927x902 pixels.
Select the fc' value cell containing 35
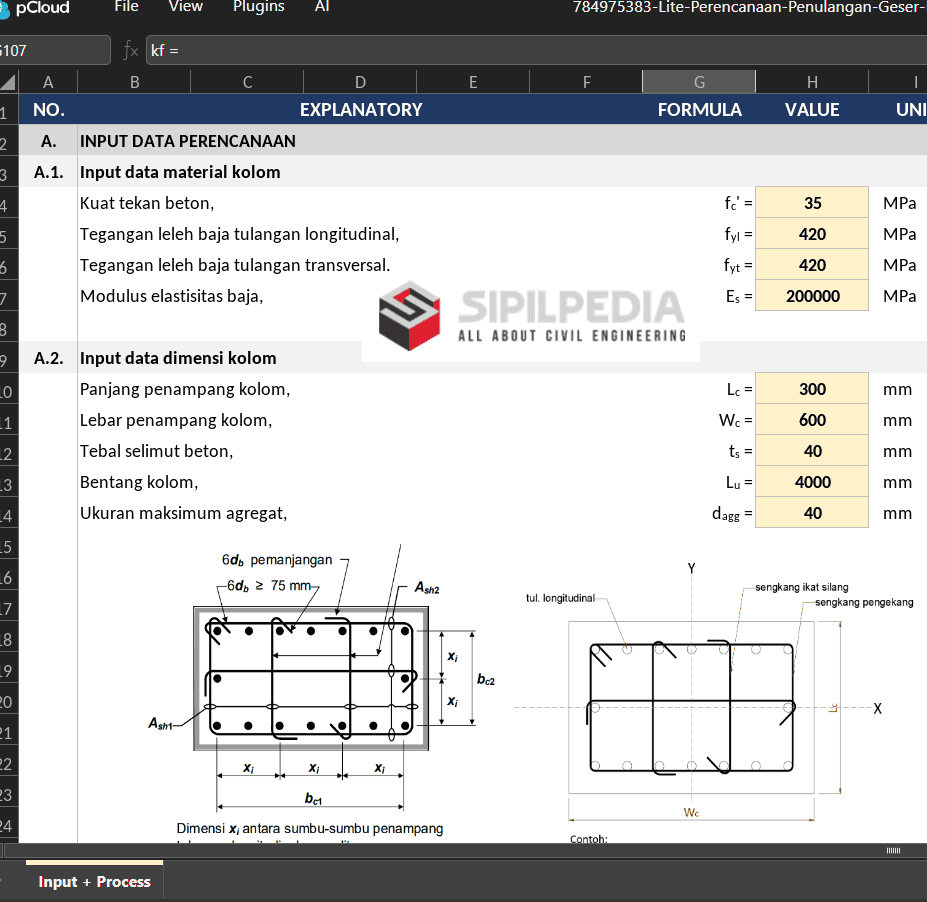pos(812,203)
